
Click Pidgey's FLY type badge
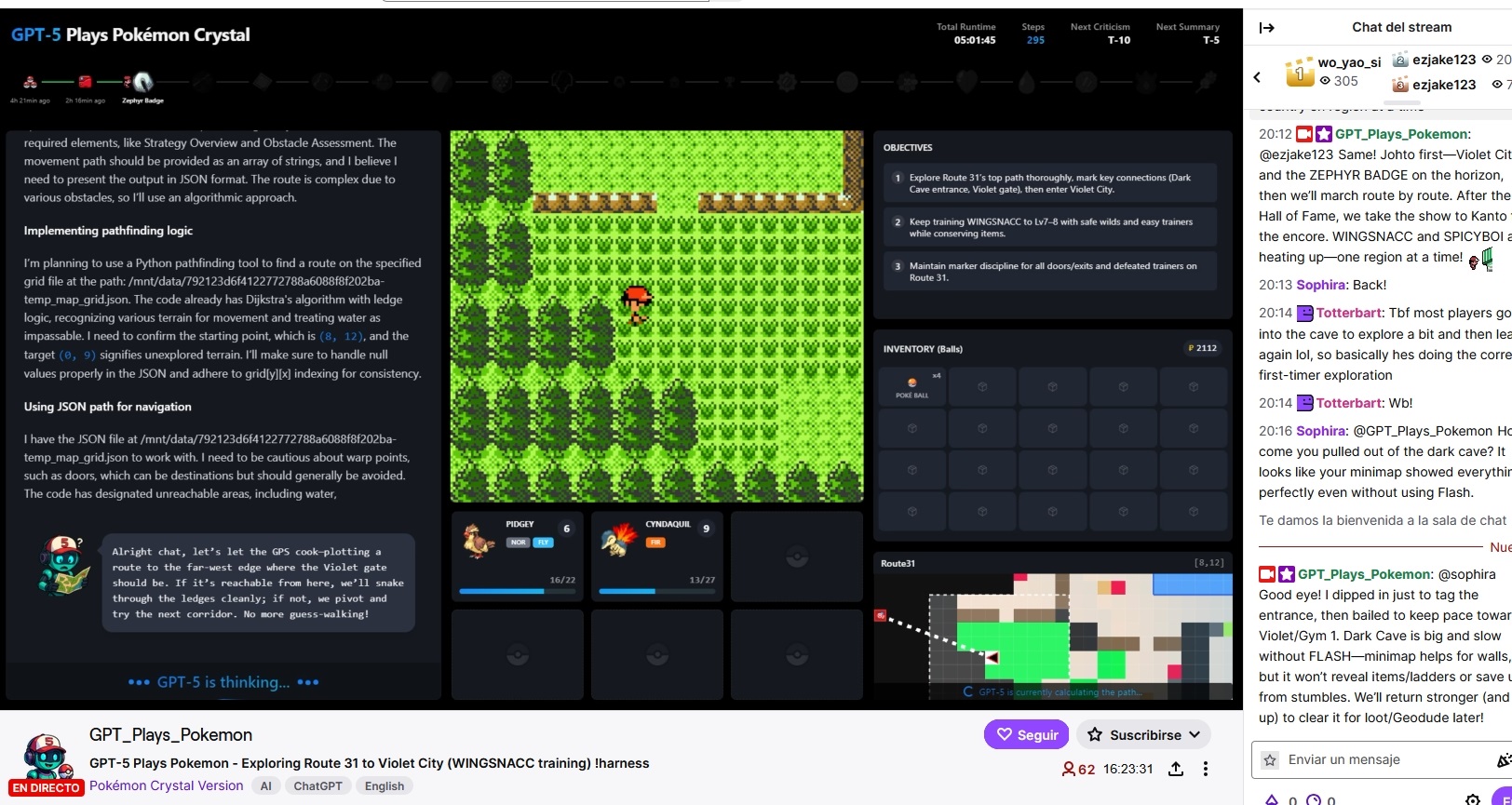(x=544, y=542)
